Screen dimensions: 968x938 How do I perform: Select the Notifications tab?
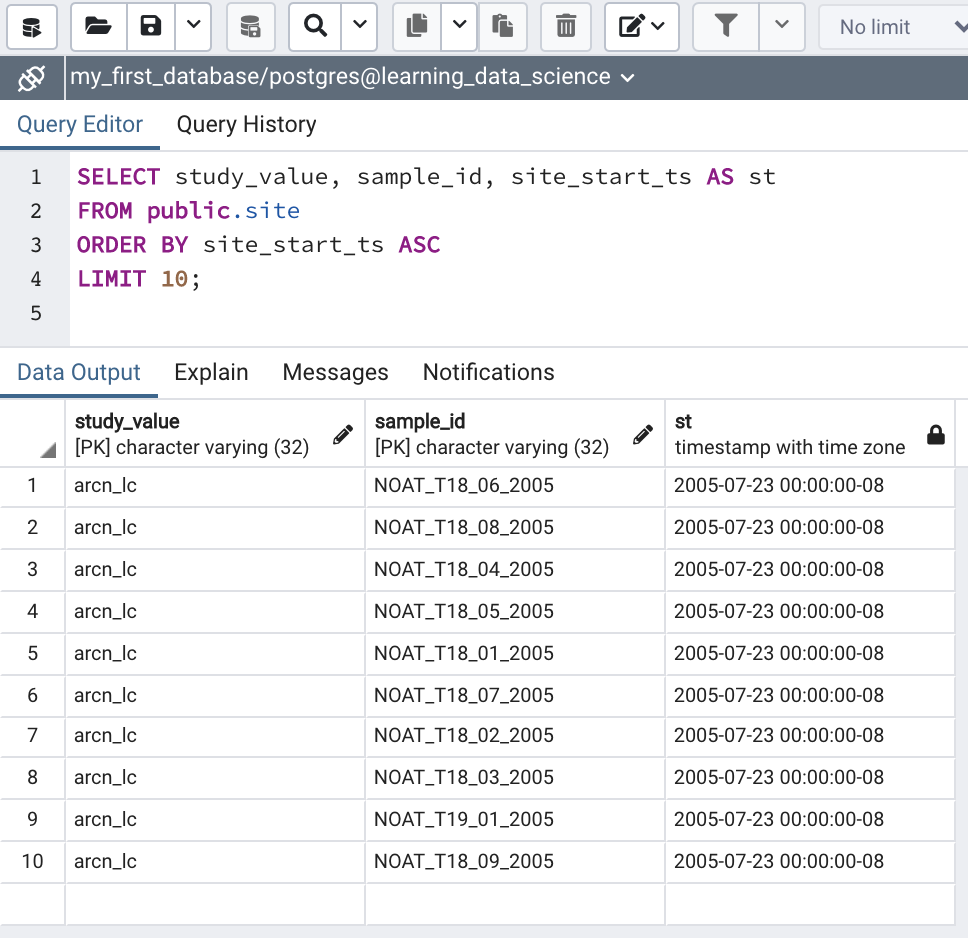(488, 373)
